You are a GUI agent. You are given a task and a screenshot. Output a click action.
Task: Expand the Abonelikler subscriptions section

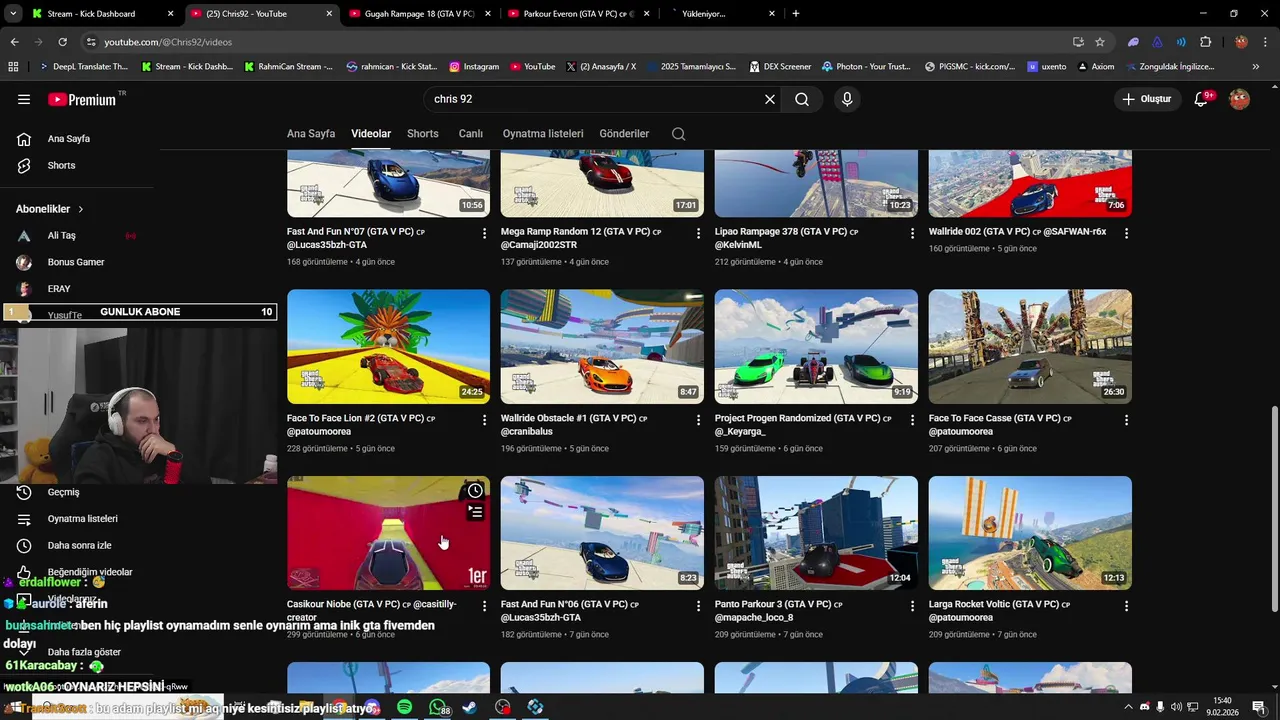coord(50,209)
